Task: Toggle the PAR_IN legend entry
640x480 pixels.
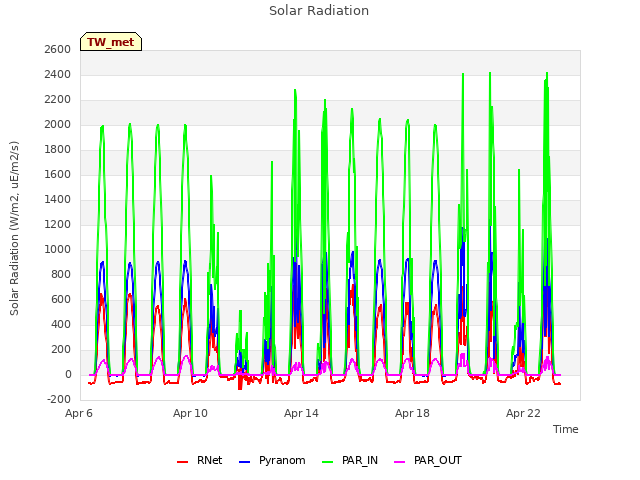Action: [x=350, y=460]
